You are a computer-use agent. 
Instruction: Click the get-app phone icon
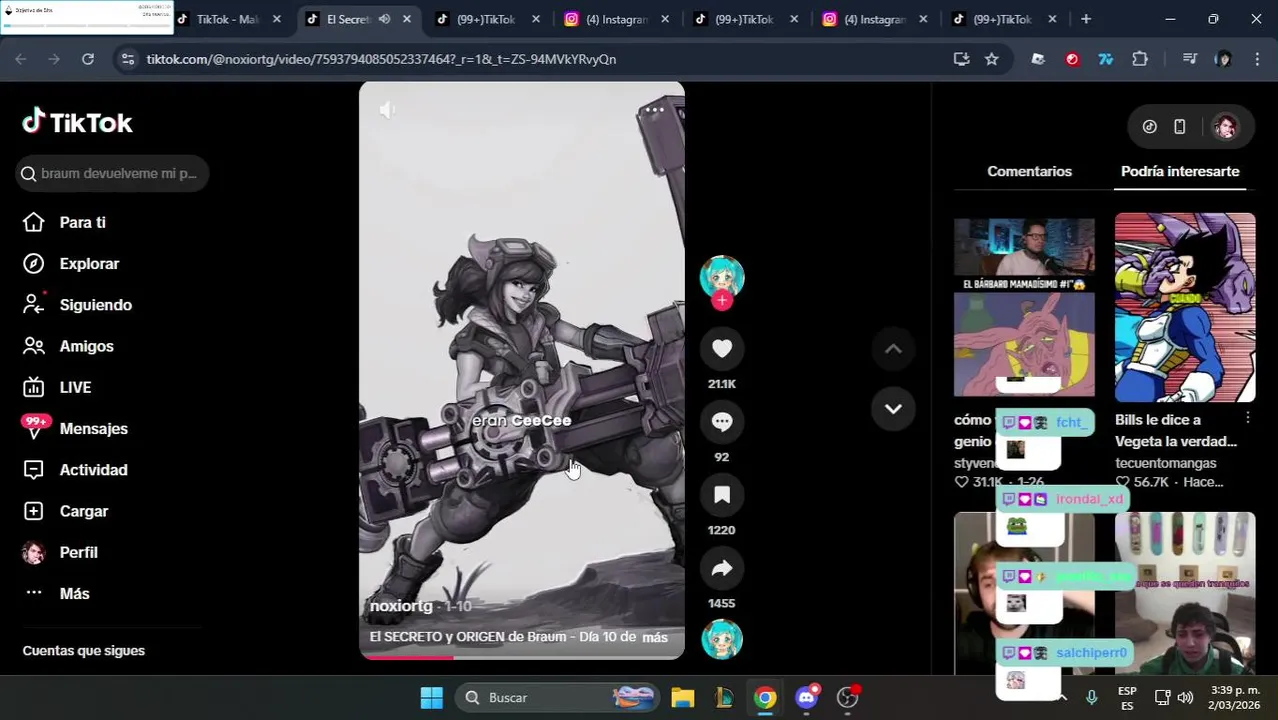tap(1180, 127)
